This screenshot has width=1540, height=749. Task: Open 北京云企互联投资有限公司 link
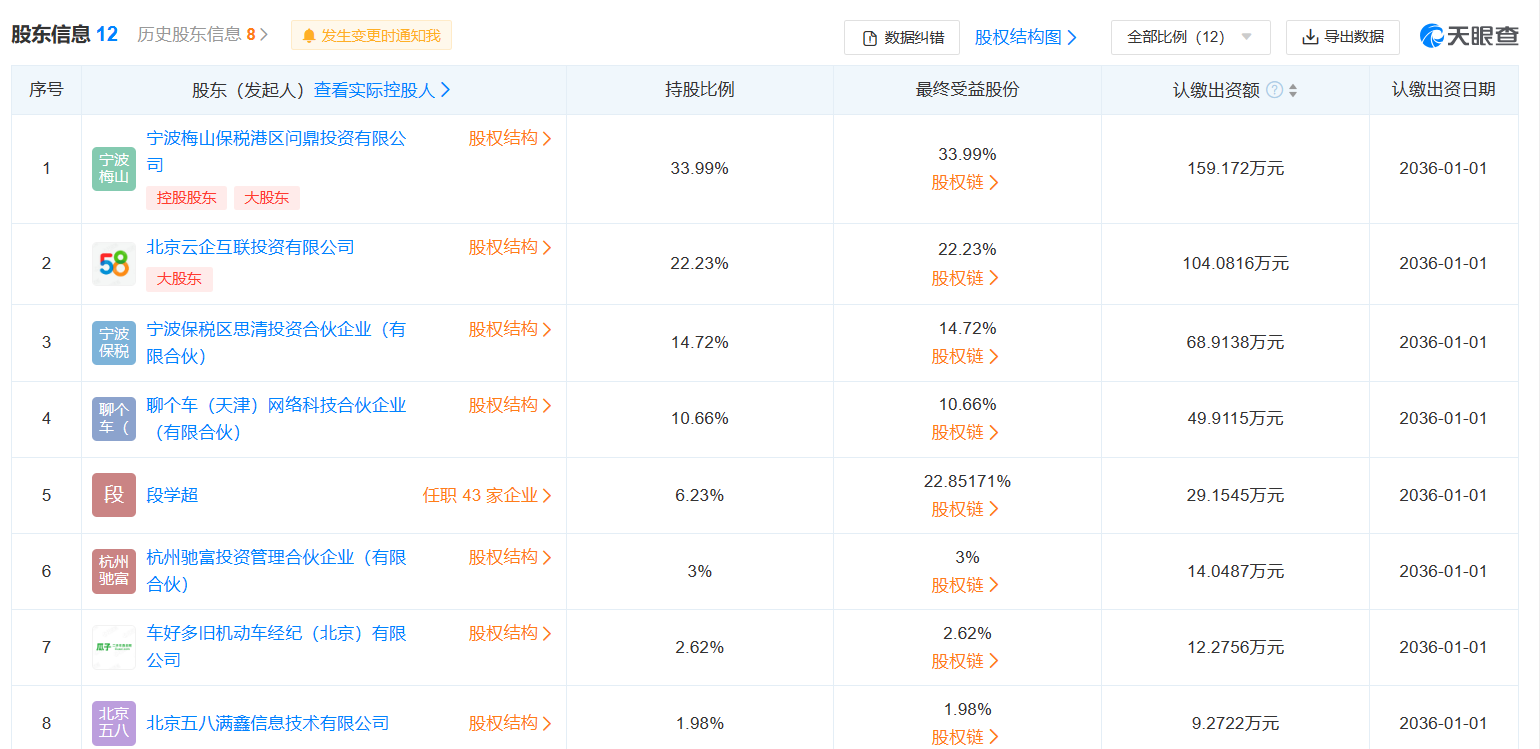tap(251, 247)
